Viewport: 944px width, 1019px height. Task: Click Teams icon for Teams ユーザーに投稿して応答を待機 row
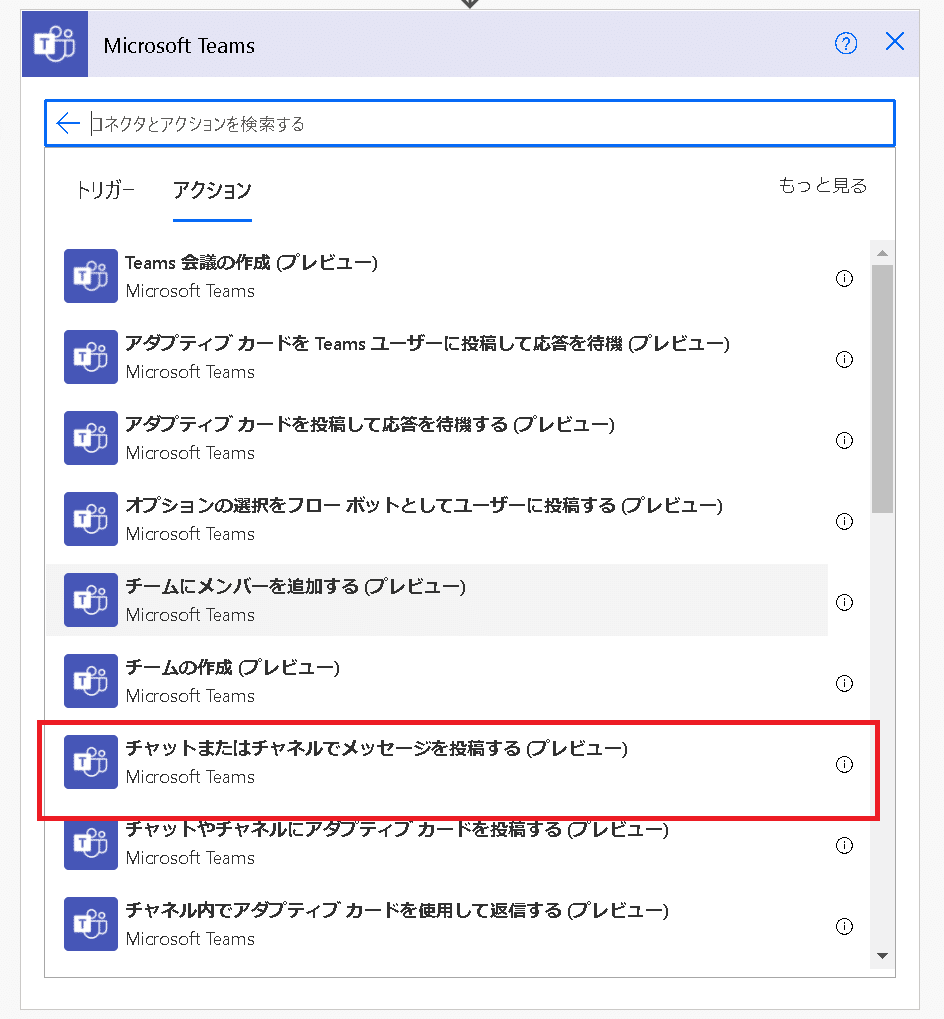[x=91, y=357]
